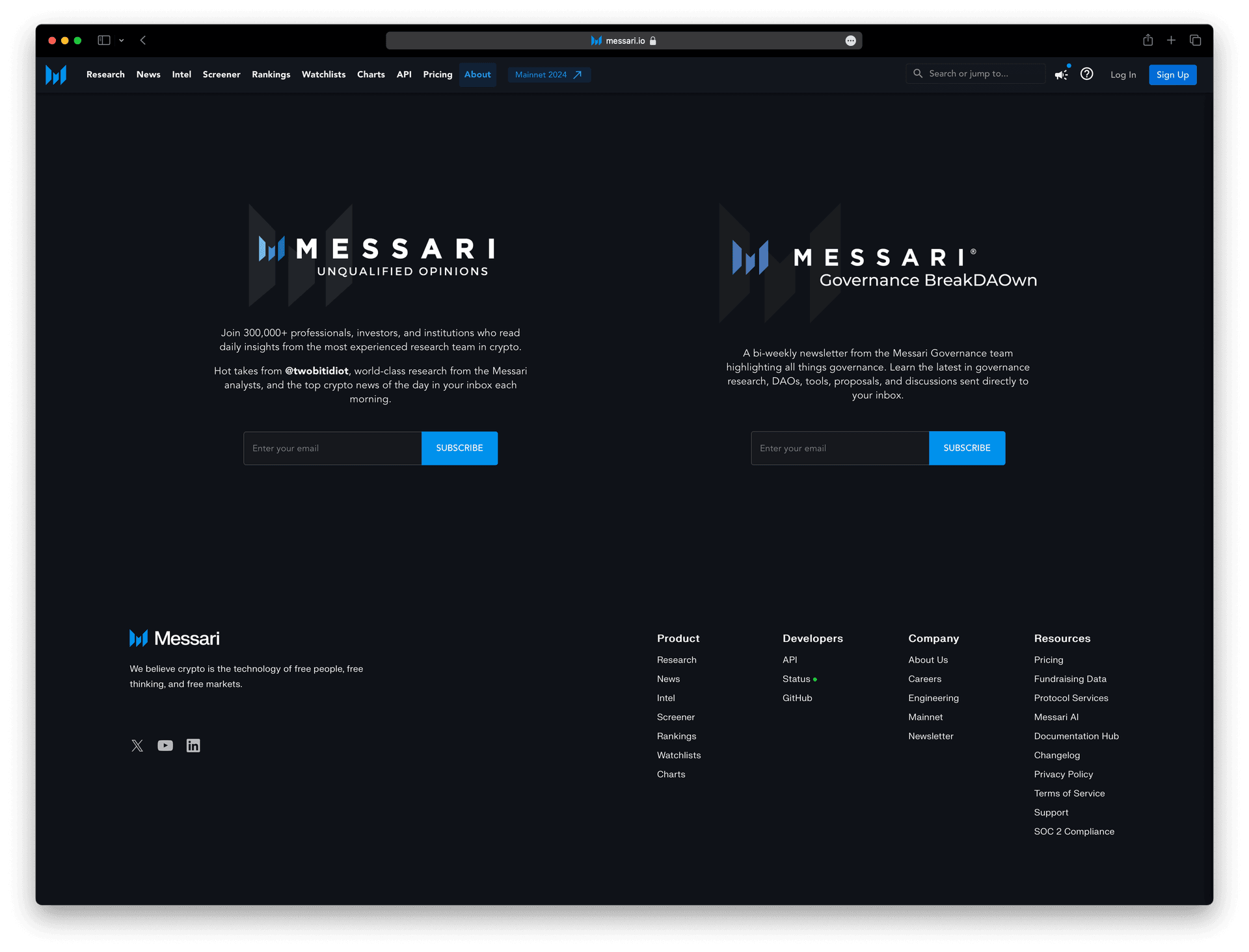Open footer Watchlists link

pyautogui.click(x=679, y=755)
